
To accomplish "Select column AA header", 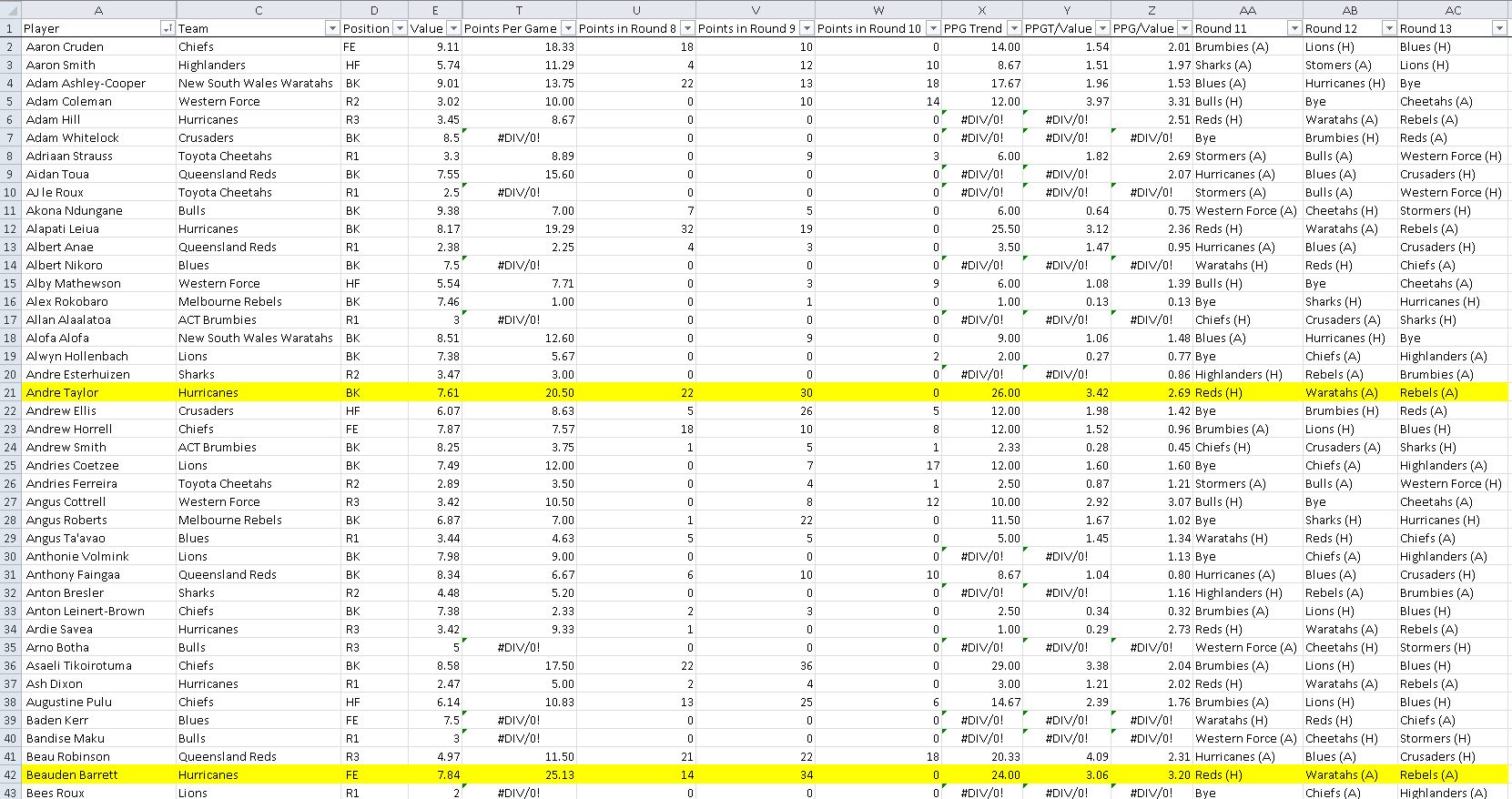I will (x=1247, y=10).
